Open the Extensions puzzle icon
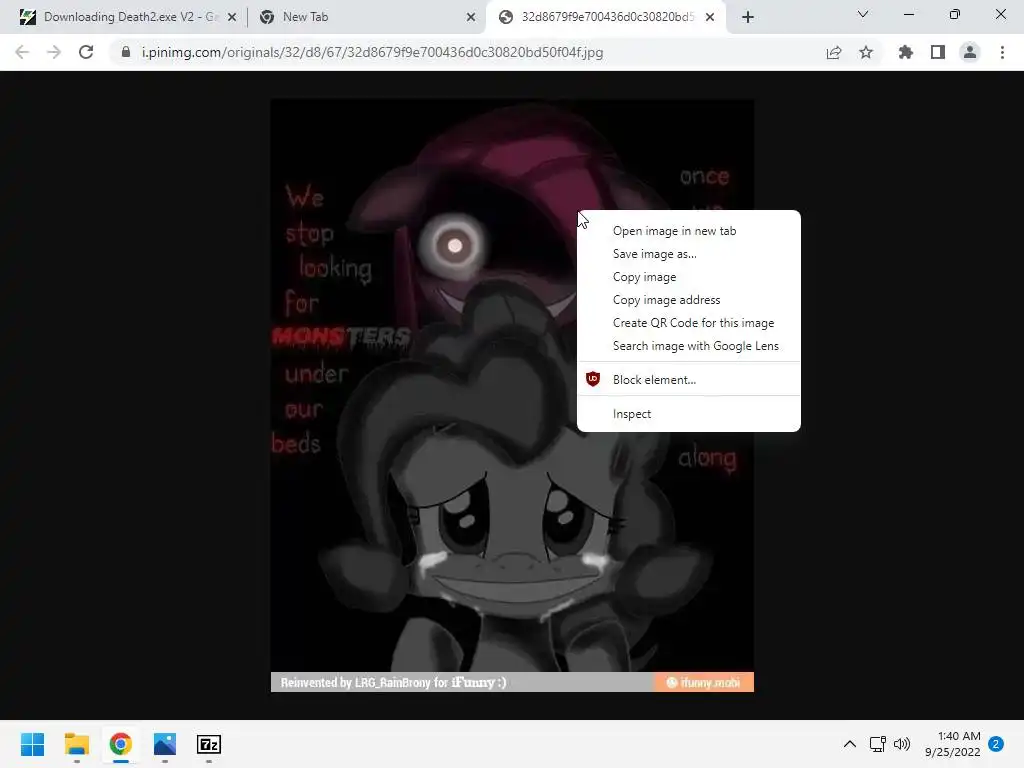This screenshot has height=768, width=1024. (x=906, y=52)
